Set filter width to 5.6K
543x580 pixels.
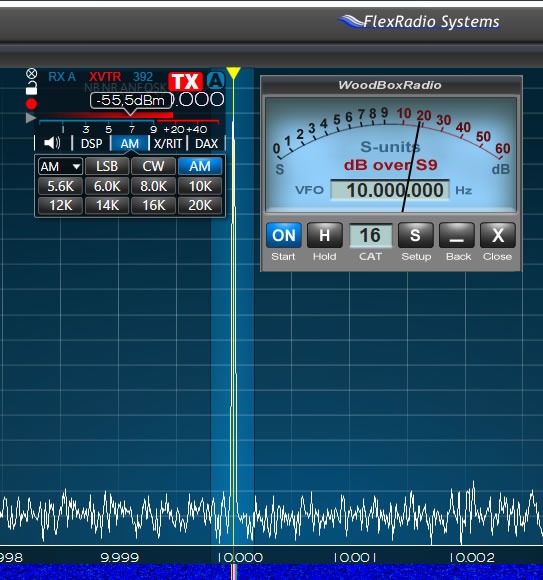60,186
